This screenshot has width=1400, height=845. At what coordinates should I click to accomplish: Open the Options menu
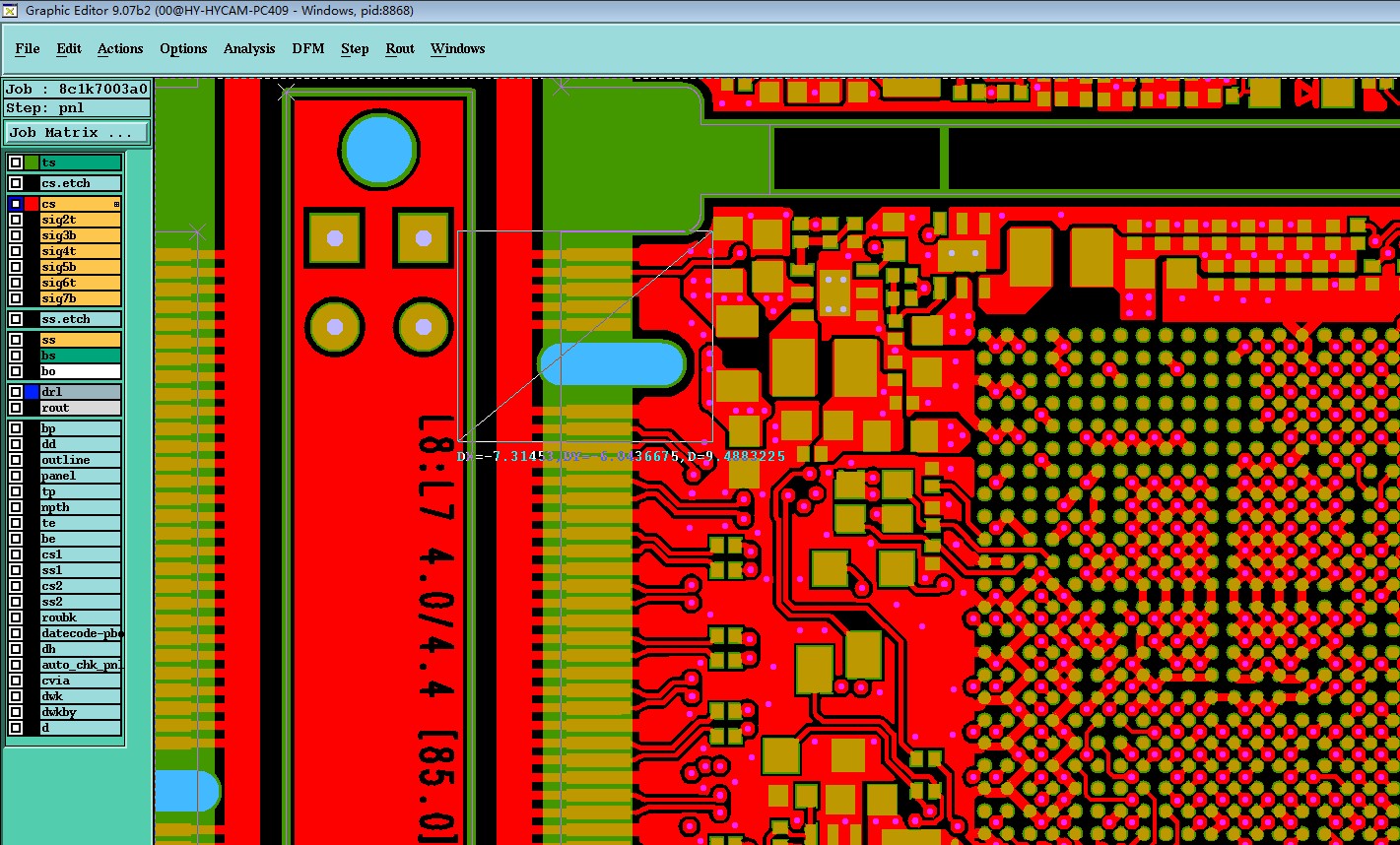[x=183, y=48]
